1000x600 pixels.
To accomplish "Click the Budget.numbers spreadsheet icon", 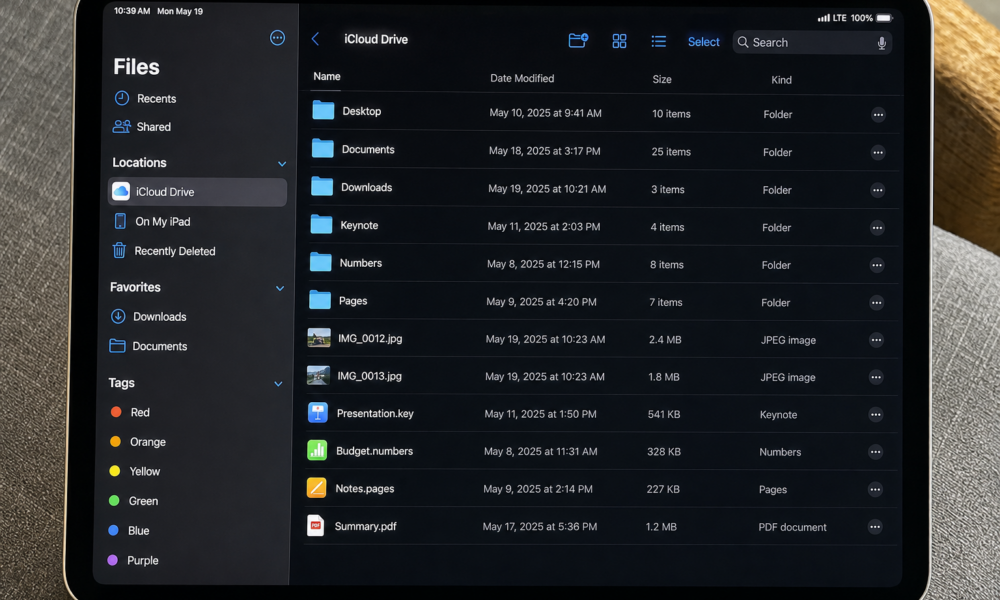I will click(317, 450).
